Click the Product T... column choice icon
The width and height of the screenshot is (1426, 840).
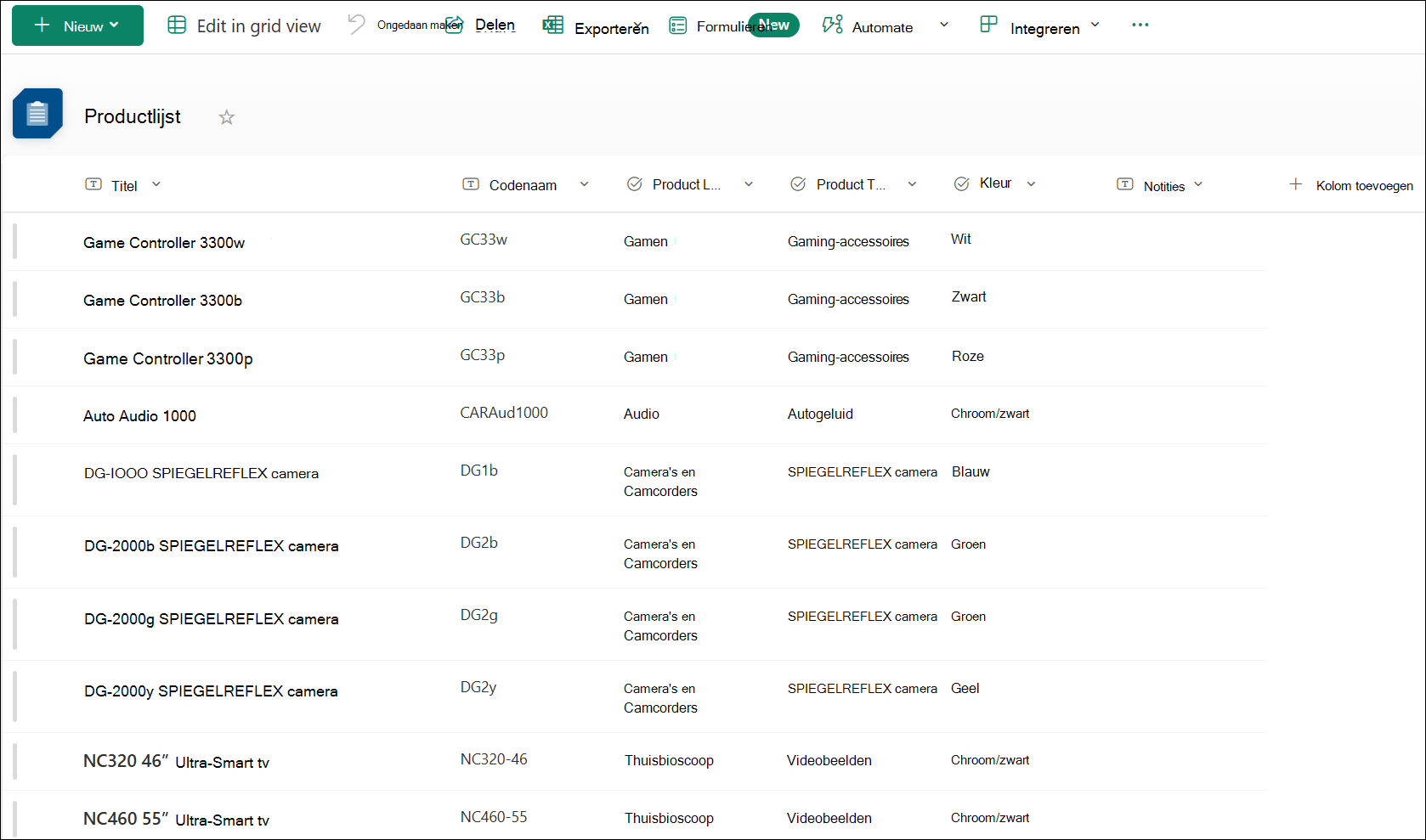tap(798, 184)
